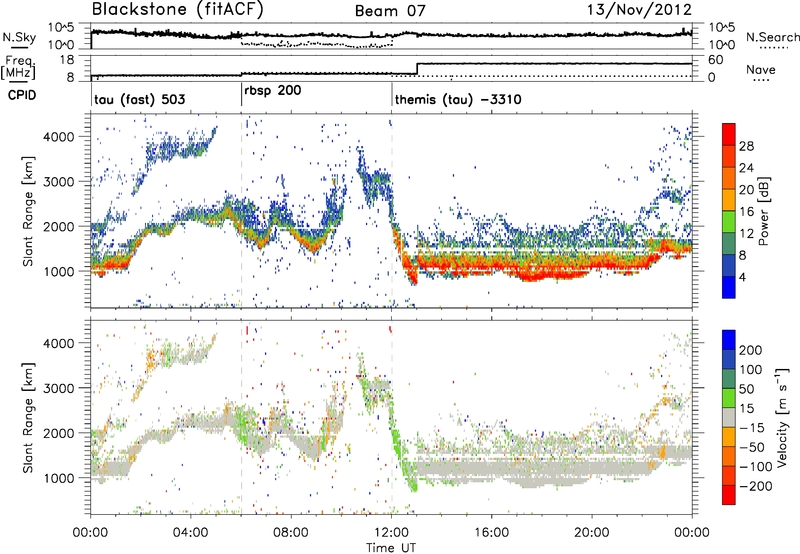This screenshot has height=554, width=800.
Task: Click the velocity panel Slant Range axis label
Action: point(28,418)
